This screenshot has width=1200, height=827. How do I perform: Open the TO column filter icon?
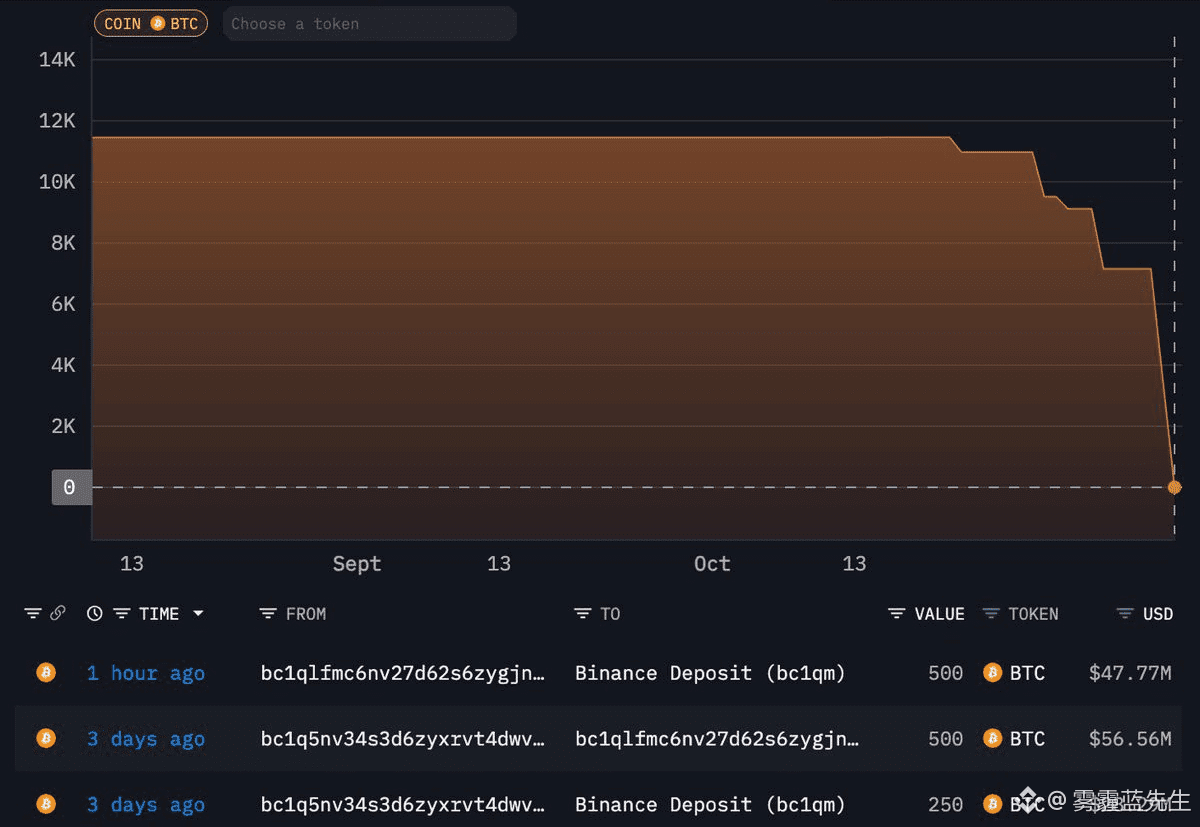(583, 614)
